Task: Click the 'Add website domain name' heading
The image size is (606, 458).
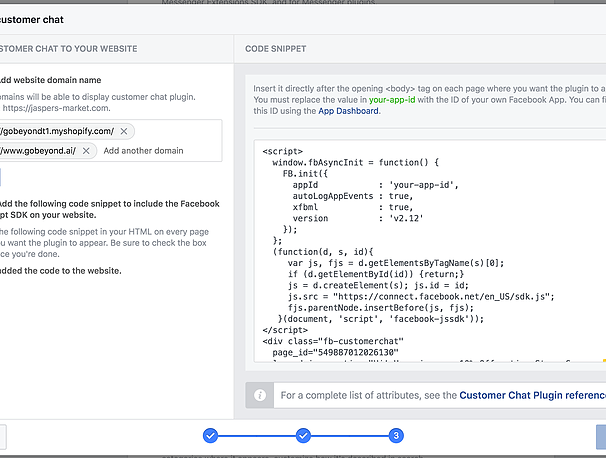Action: pyautogui.click(x=51, y=80)
